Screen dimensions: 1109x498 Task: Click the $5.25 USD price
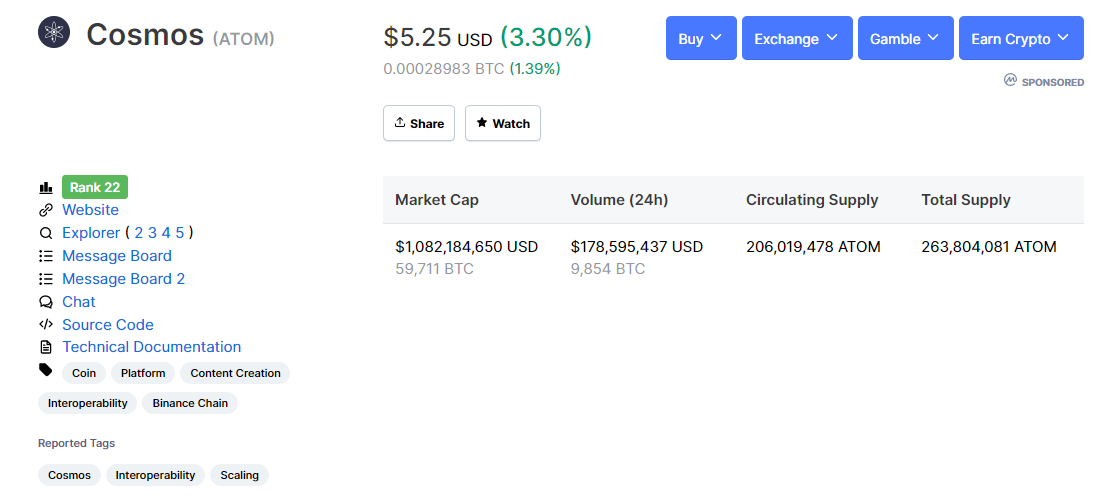click(x=438, y=37)
